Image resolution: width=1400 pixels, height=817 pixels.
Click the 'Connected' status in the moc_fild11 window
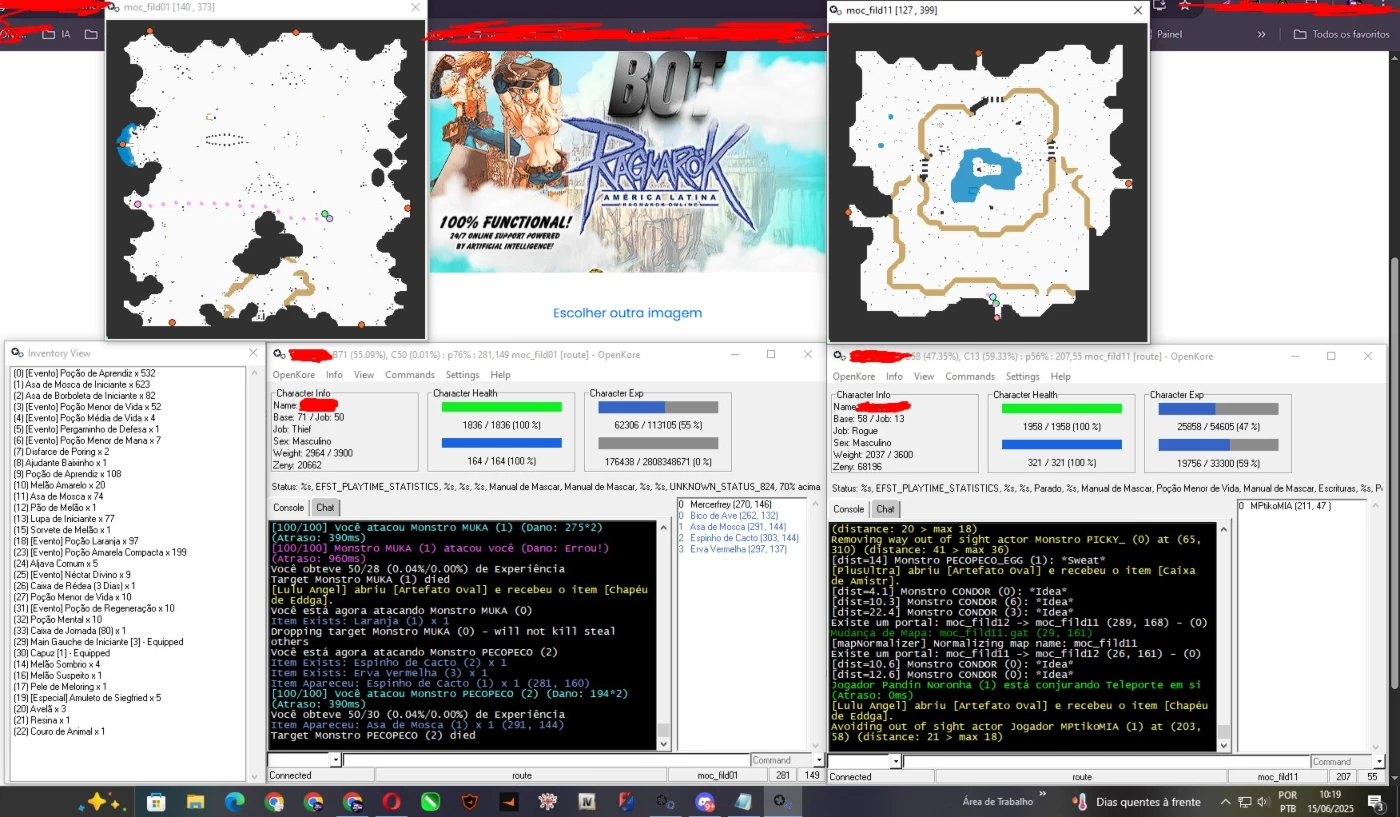click(851, 777)
